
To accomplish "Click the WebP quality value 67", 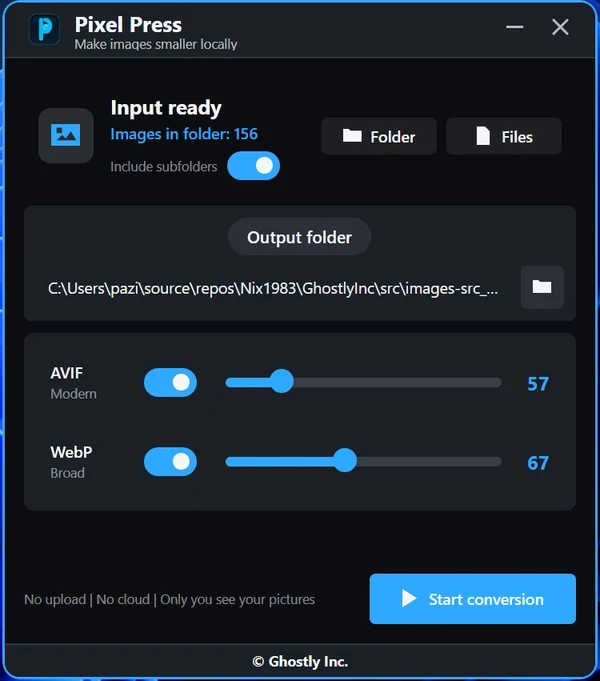I will [x=538, y=463].
